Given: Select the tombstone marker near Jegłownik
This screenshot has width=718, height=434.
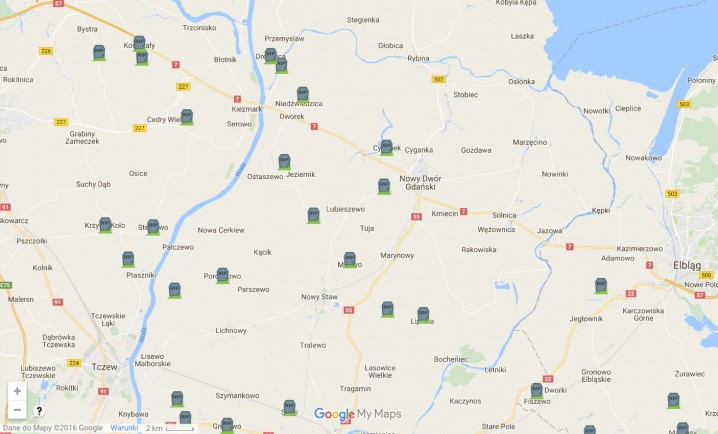Looking at the screenshot, I should [601, 286].
